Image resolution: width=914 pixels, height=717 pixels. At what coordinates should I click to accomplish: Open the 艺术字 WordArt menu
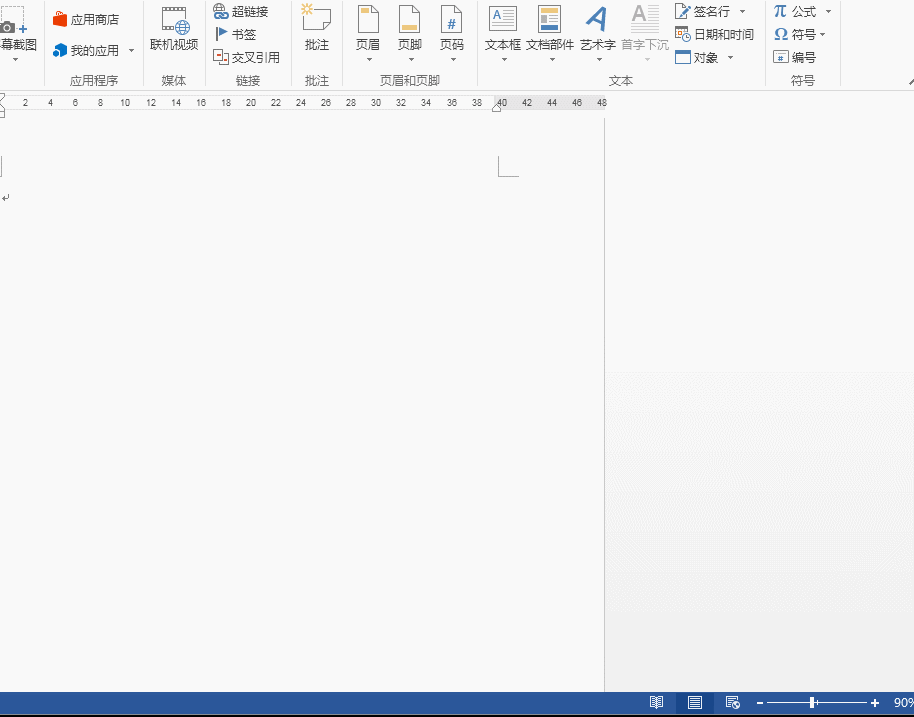597,59
